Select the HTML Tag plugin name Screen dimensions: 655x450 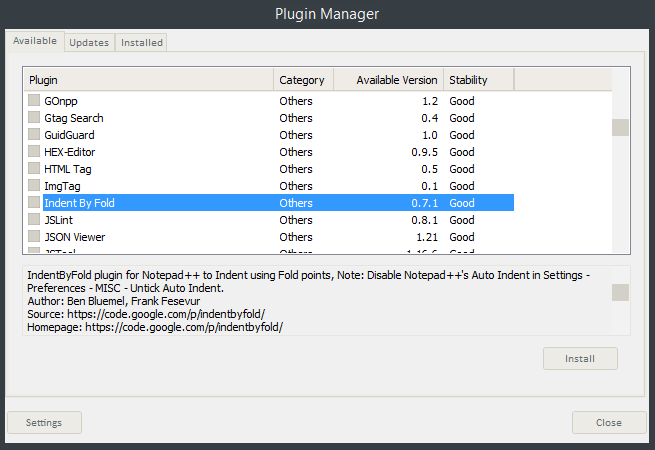coord(68,169)
